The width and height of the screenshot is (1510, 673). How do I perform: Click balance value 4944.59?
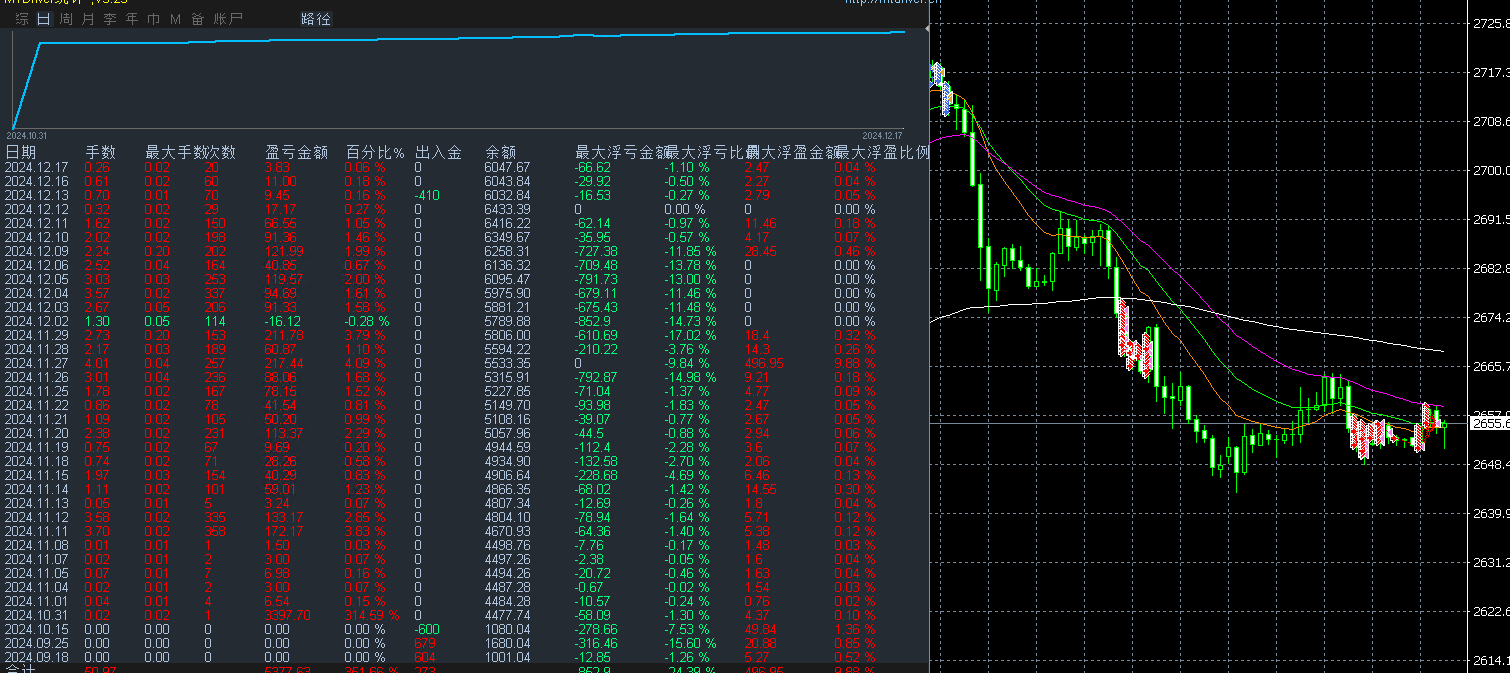[x=508, y=447]
